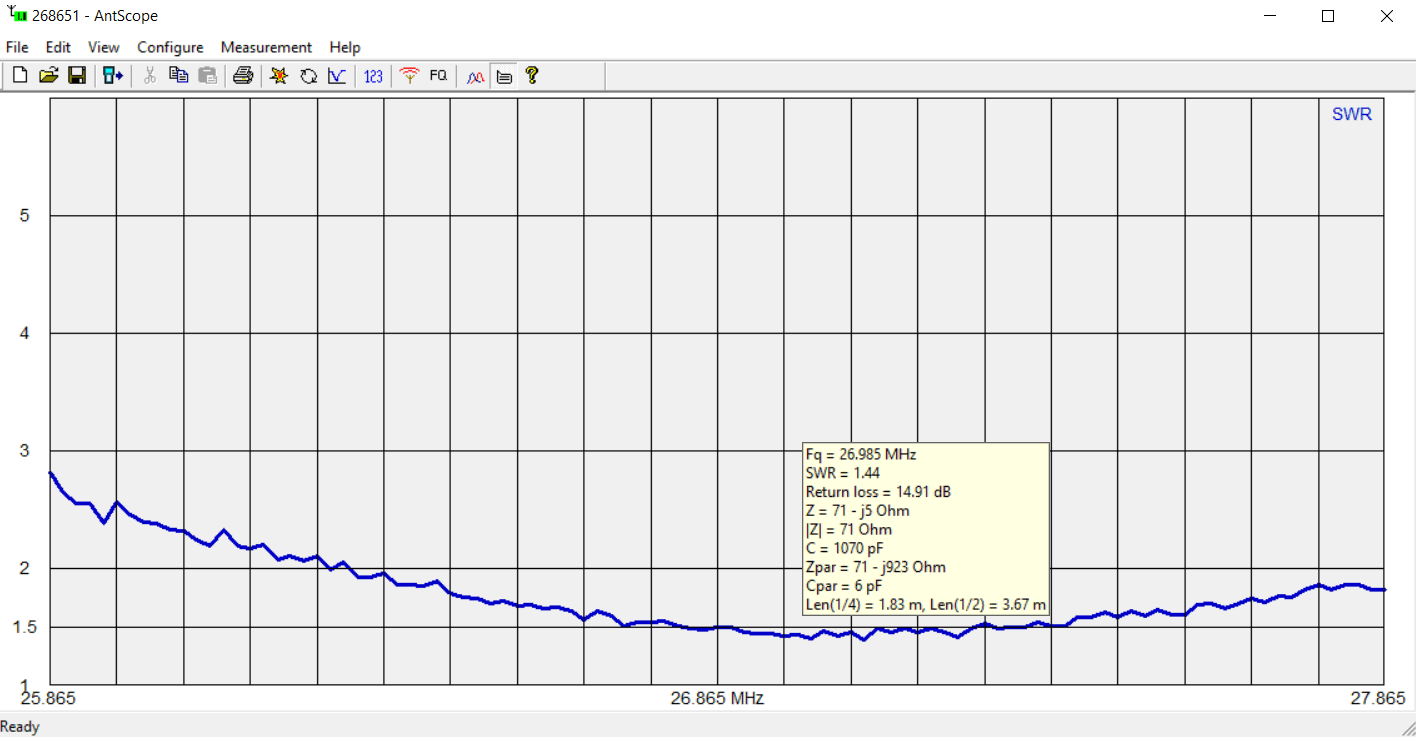This screenshot has width=1416, height=737.
Task: Open the Measurement menu
Action: click(266, 47)
